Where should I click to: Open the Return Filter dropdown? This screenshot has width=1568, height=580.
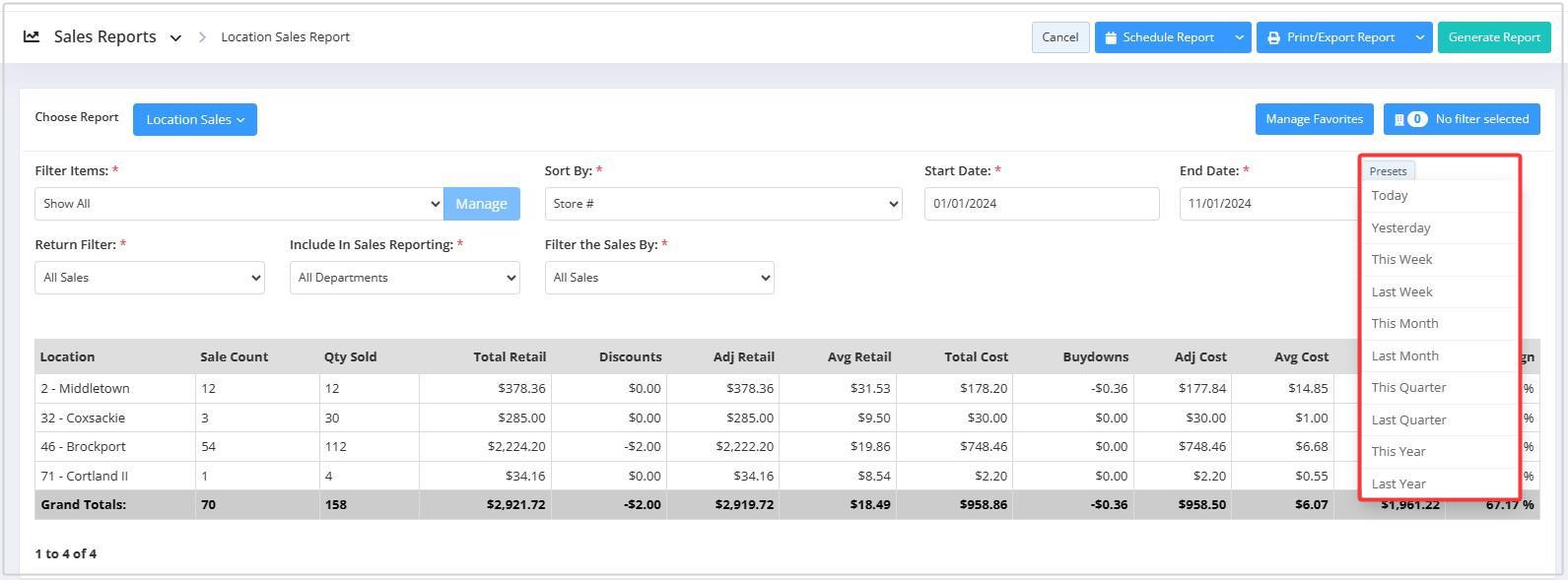click(150, 278)
